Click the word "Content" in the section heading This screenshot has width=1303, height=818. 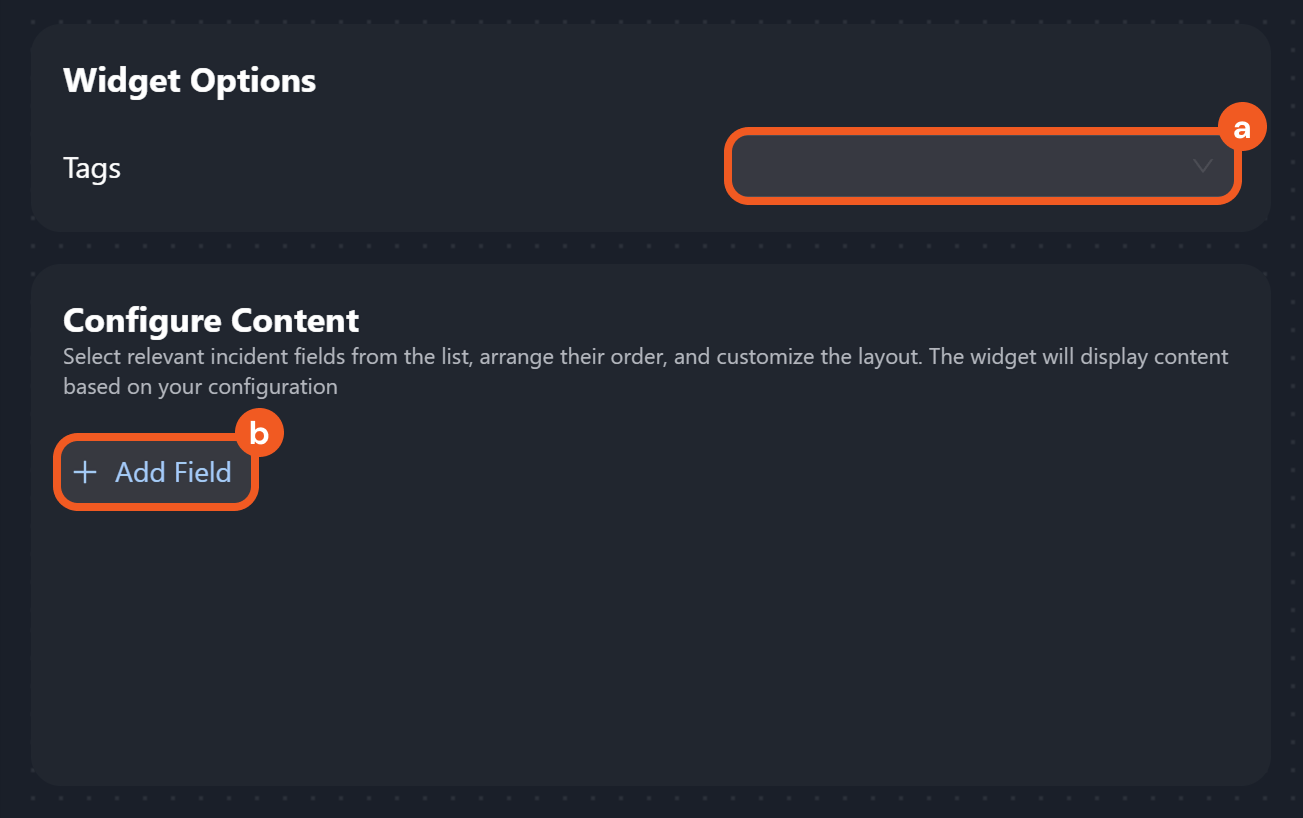pos(295,320)
